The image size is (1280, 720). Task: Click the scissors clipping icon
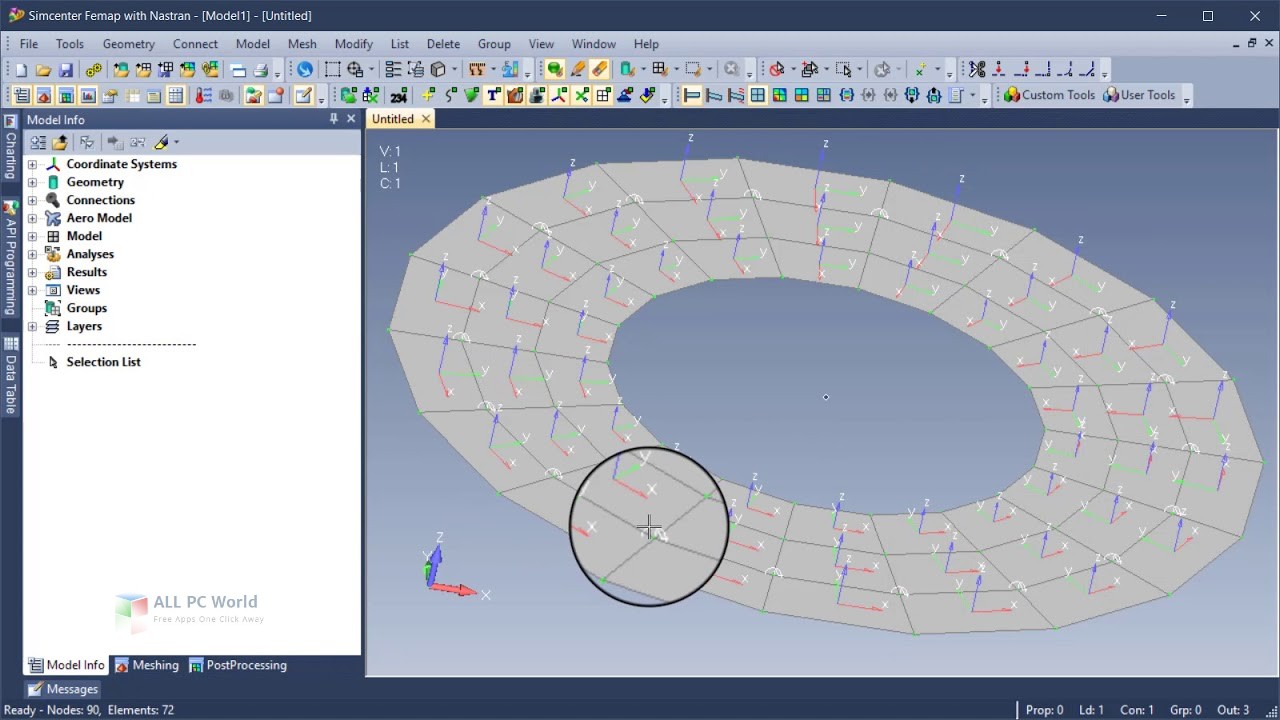[977, 69]
